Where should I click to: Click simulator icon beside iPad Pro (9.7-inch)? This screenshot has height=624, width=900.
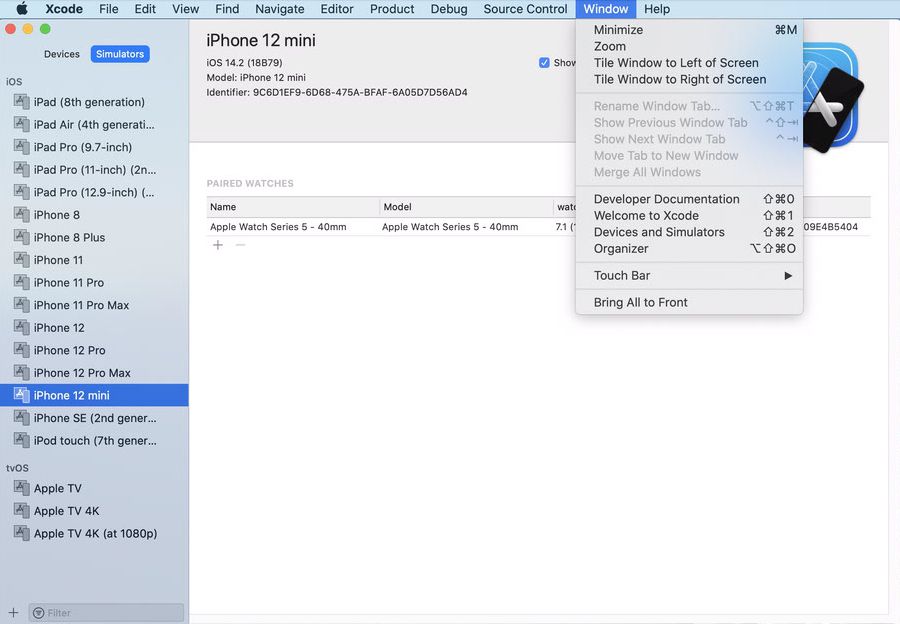coord(21,146)
